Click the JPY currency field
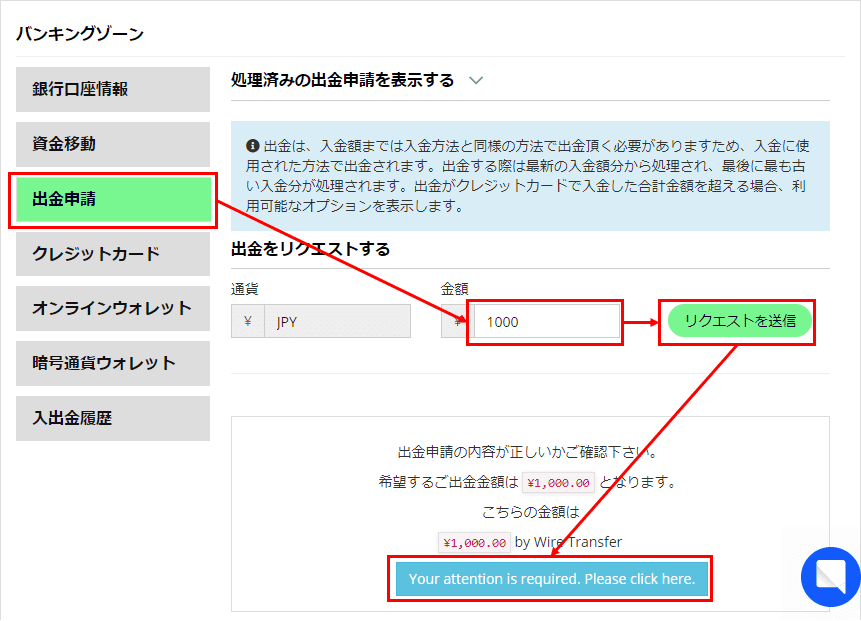This screenshot has height=621, width=861. pos(337,321)
